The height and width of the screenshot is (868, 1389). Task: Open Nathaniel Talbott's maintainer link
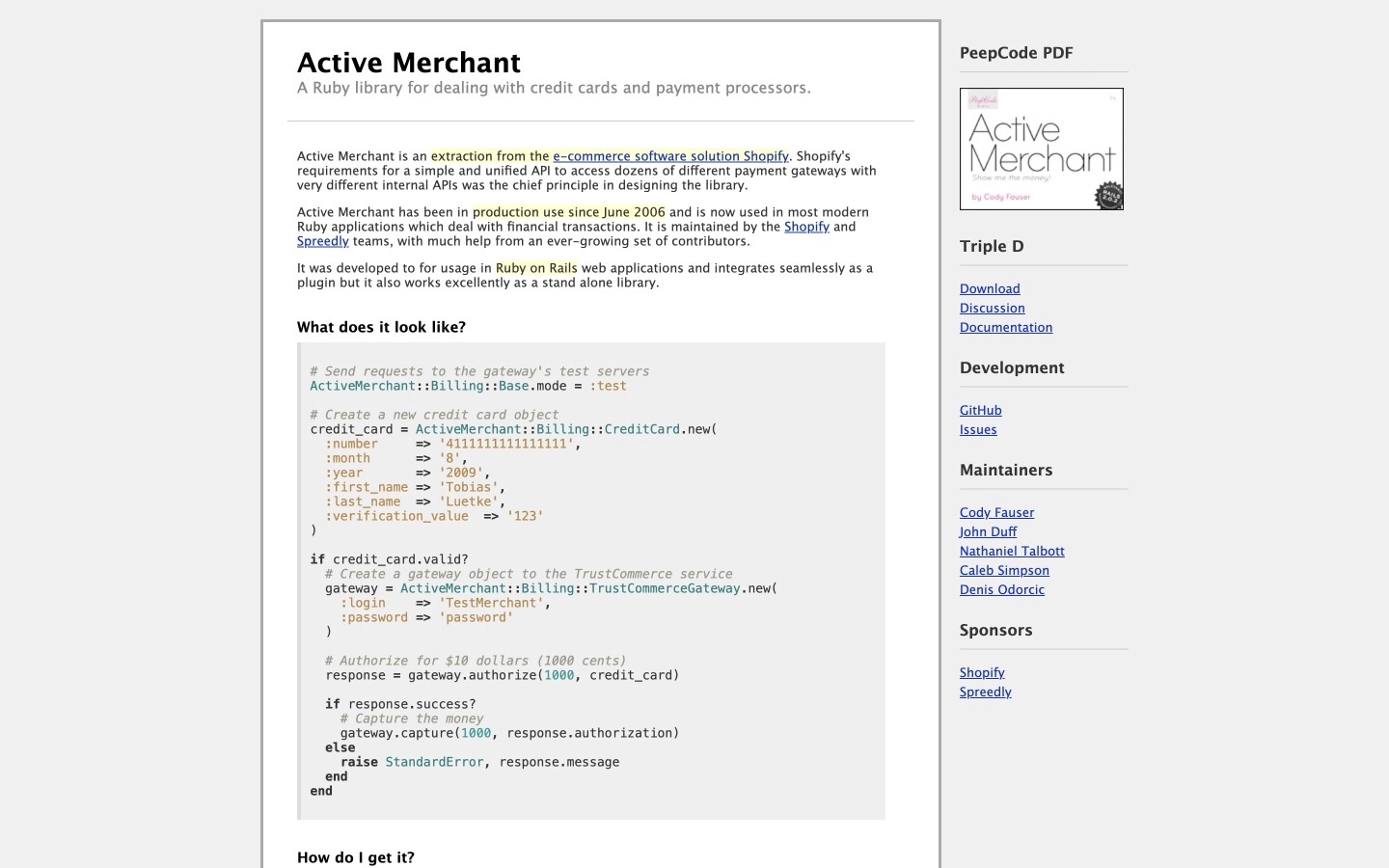tap(1012, 551)
